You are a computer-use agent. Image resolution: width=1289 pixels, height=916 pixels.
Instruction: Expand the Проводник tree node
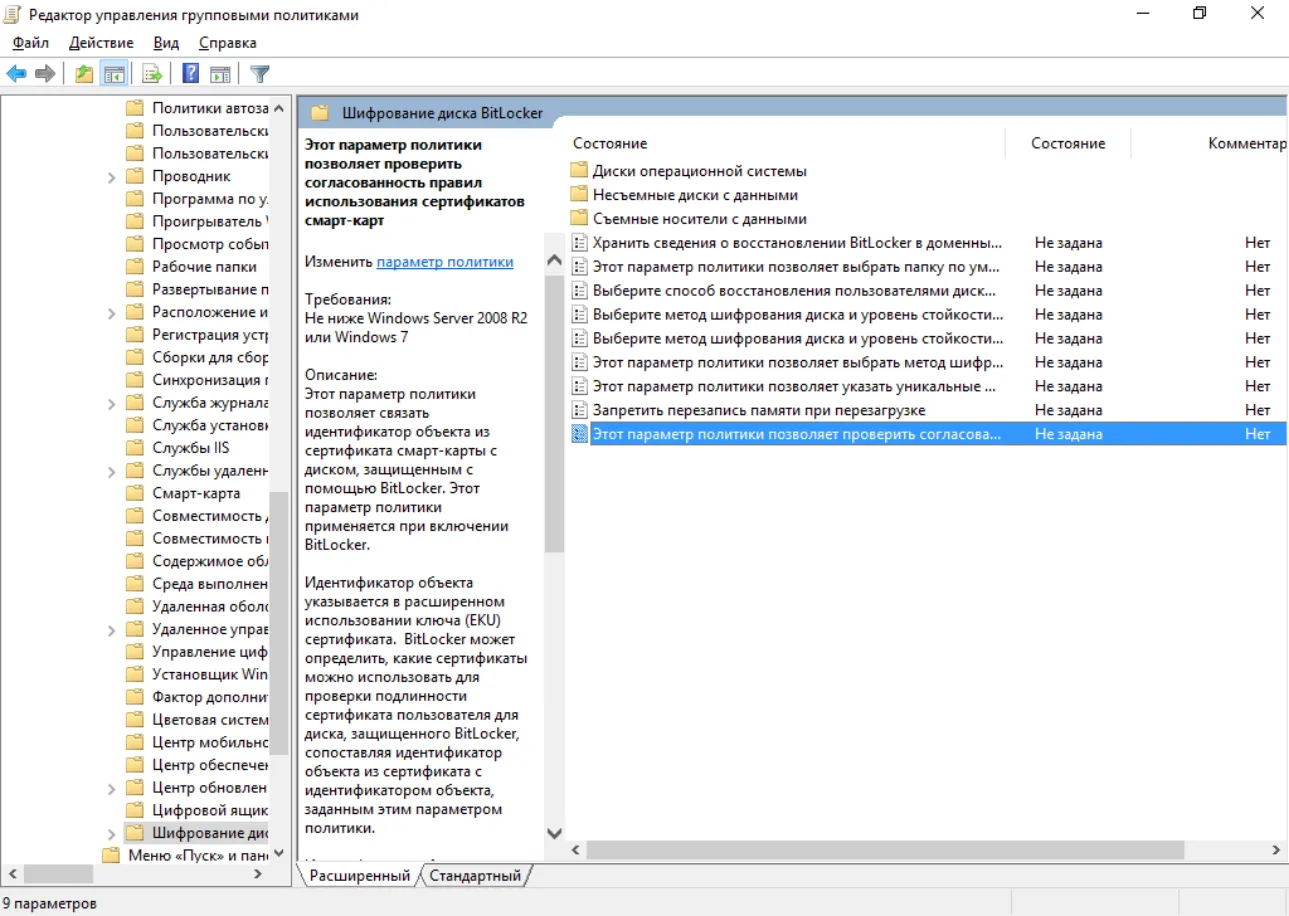tap(112, 176)
